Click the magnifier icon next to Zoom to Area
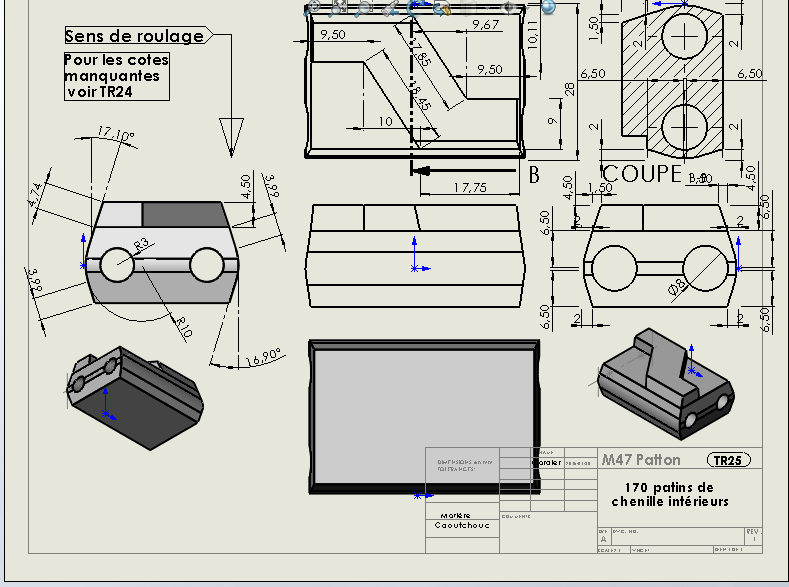 pos(363,7)
